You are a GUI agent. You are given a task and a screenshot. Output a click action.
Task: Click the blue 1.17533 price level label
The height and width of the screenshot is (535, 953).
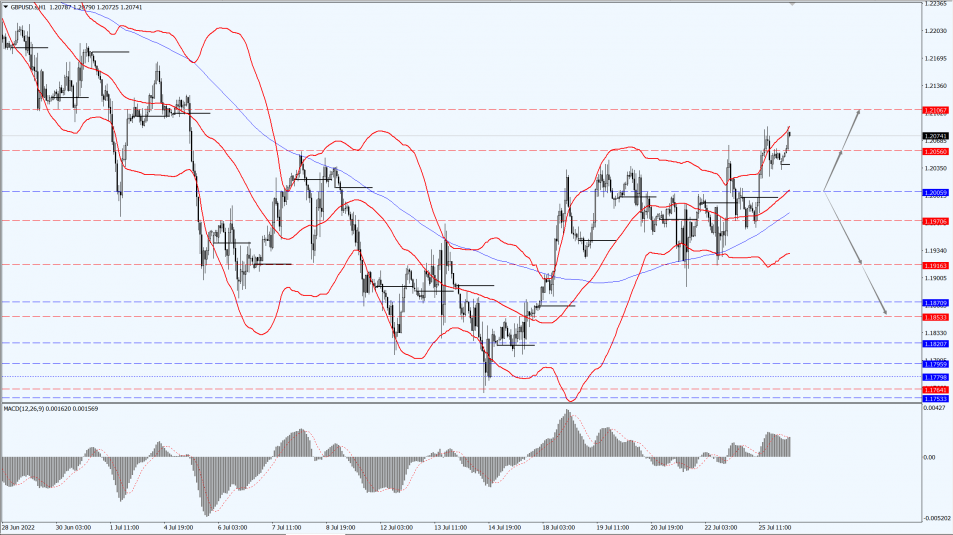tap(933, 398)
